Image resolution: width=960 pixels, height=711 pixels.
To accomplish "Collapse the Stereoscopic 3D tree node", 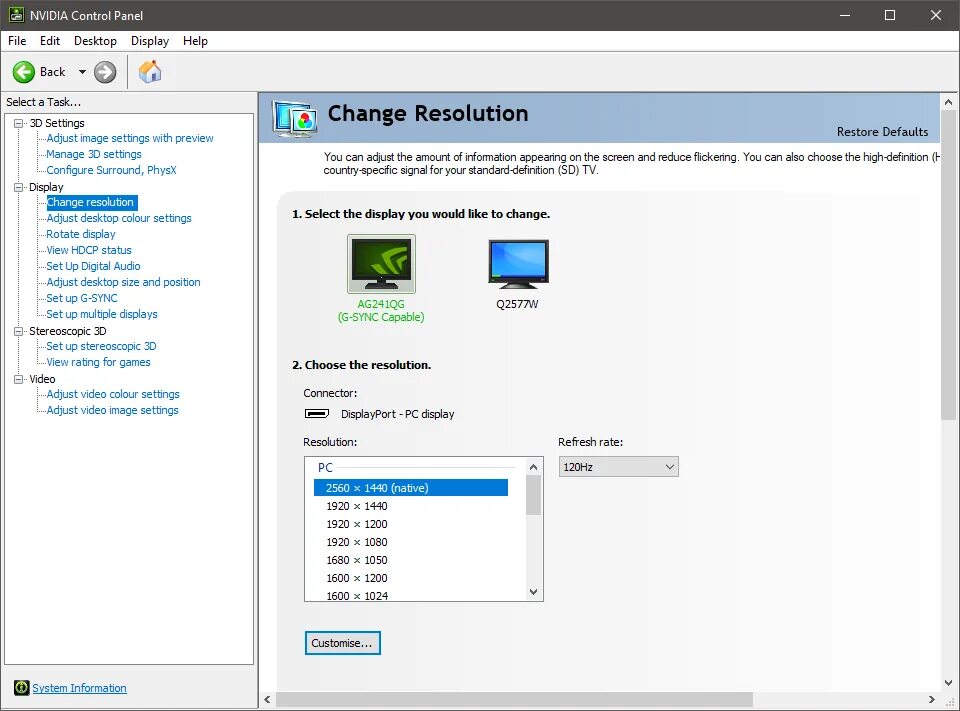I will pos(18,331).
